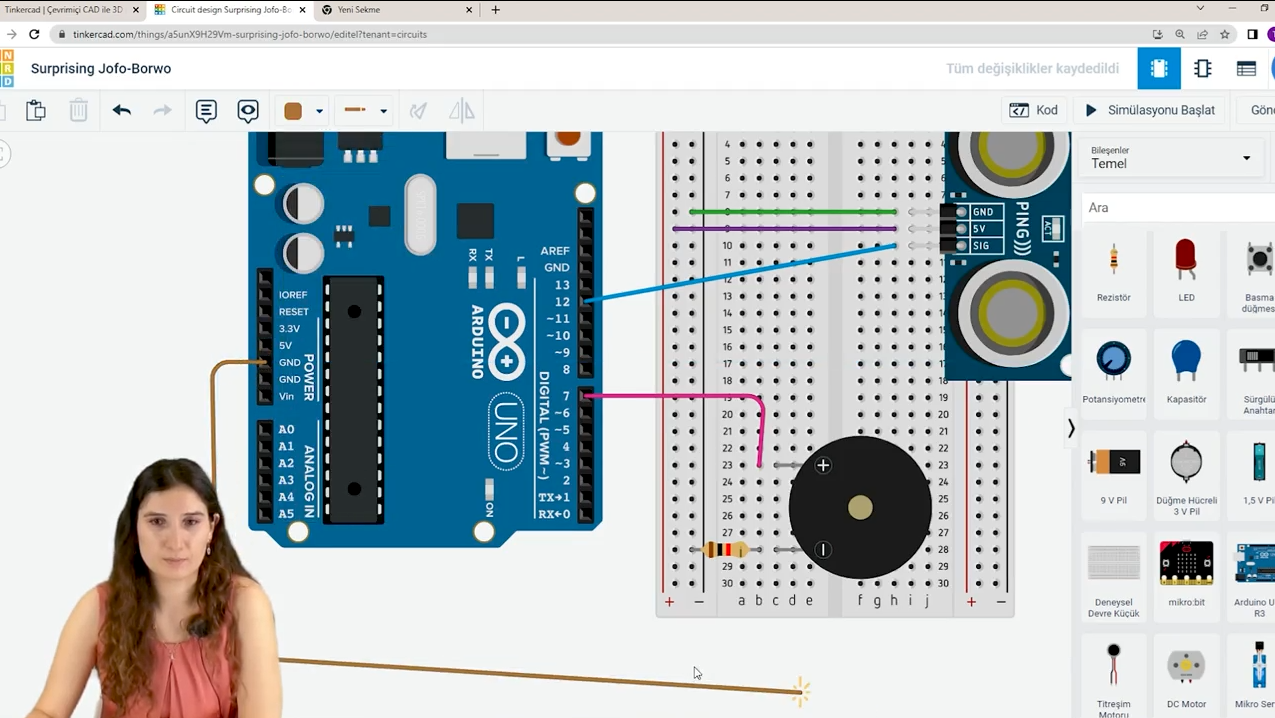Open the wire color dropdown arrow
Viewport: 1275px width, 718px height.
click(x=318, y=111)
